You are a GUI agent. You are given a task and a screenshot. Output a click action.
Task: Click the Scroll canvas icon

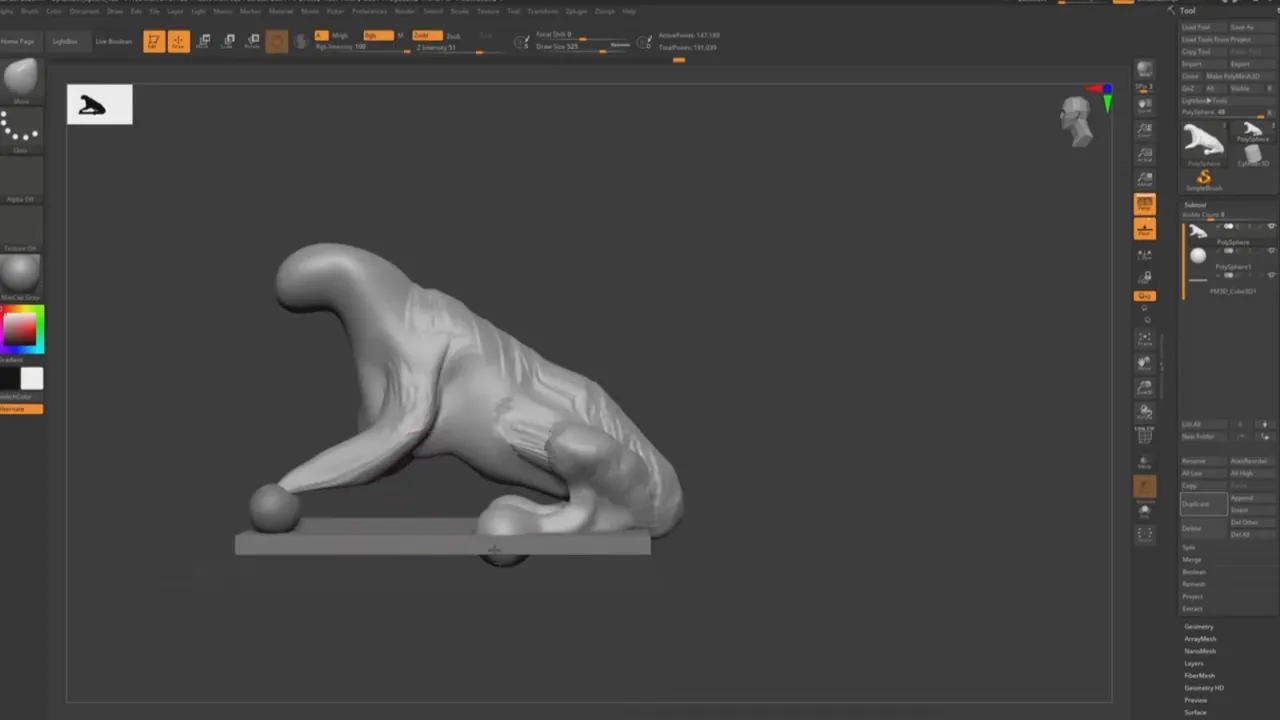(x=1145, y=105)
